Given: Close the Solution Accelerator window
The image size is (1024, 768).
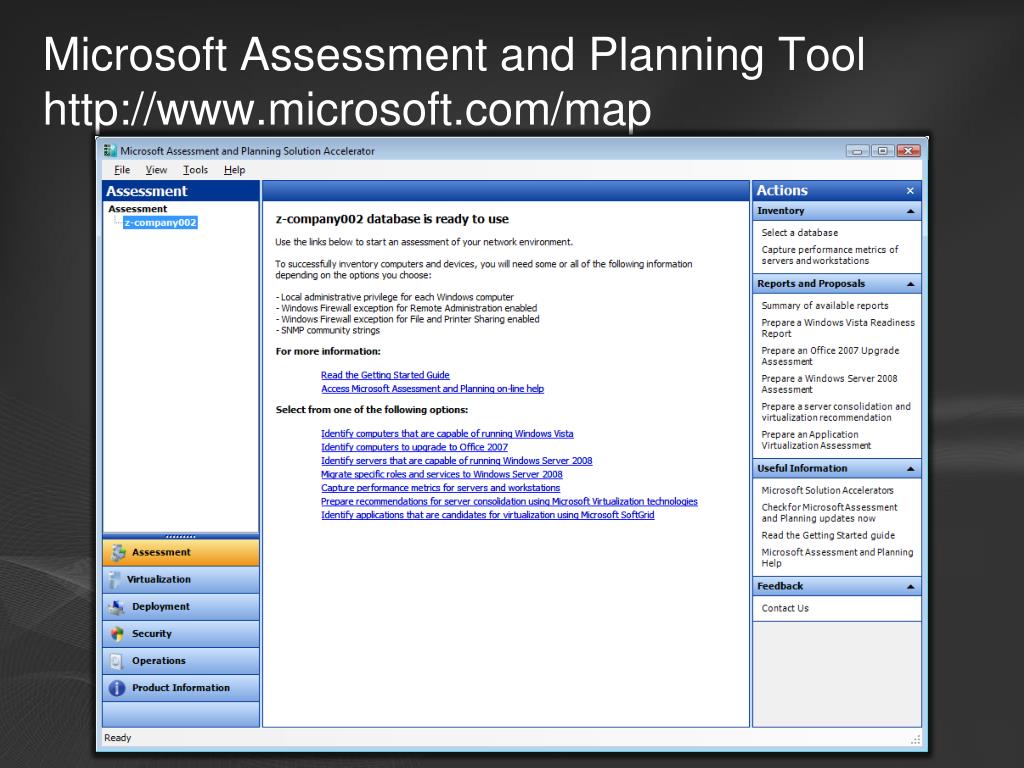Looking at the screenshot, I should (908, 151).
